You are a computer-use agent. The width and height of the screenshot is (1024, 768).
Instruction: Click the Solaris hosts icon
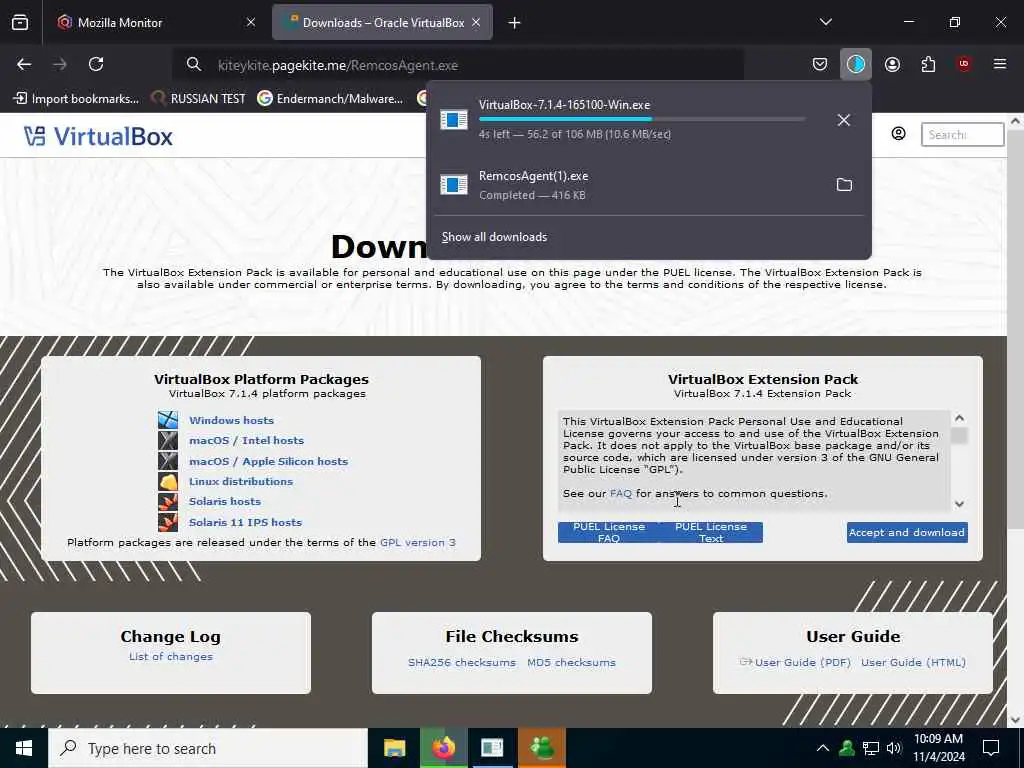coord(168,502)
